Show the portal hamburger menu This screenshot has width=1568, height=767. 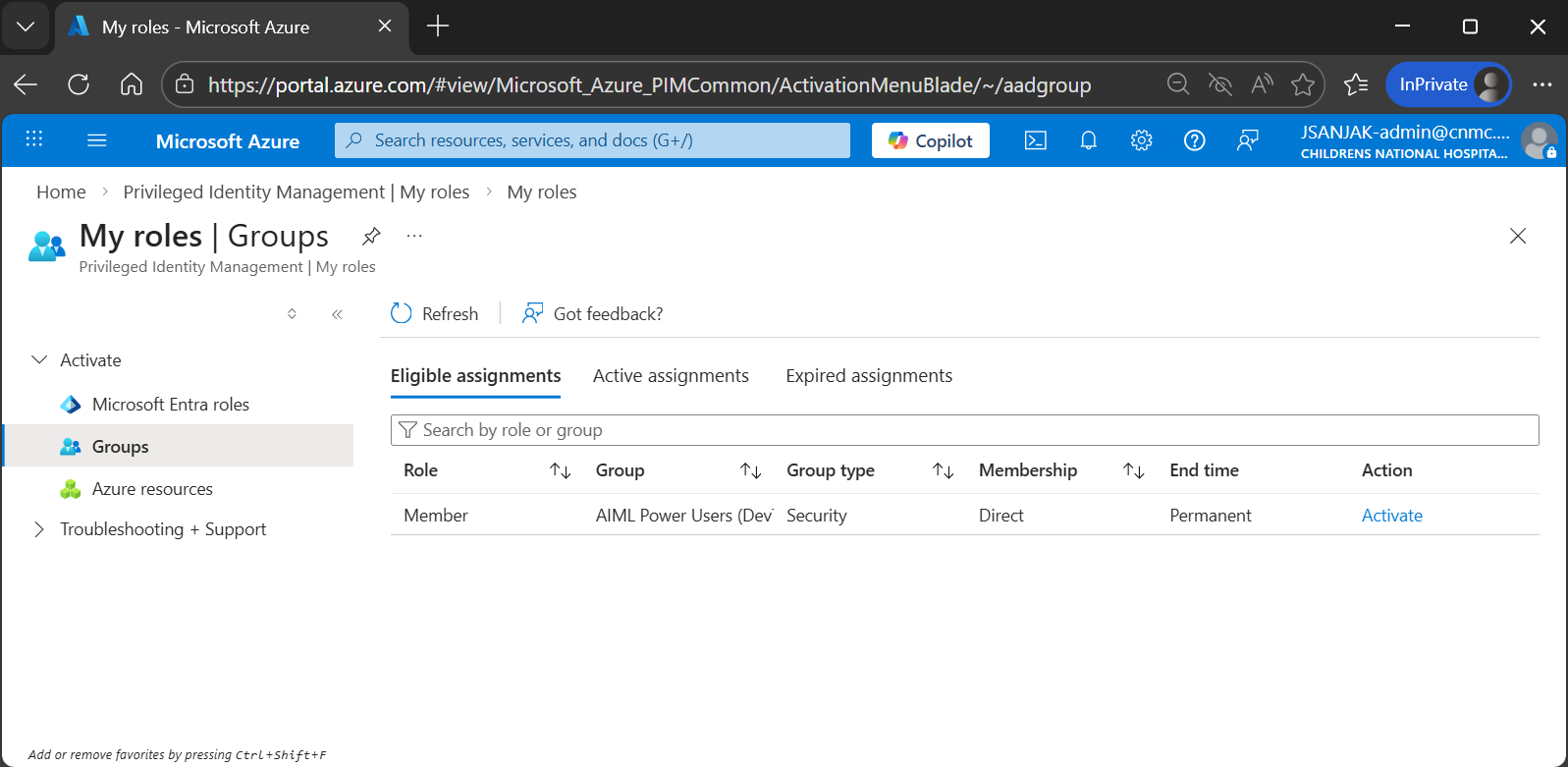97,140
